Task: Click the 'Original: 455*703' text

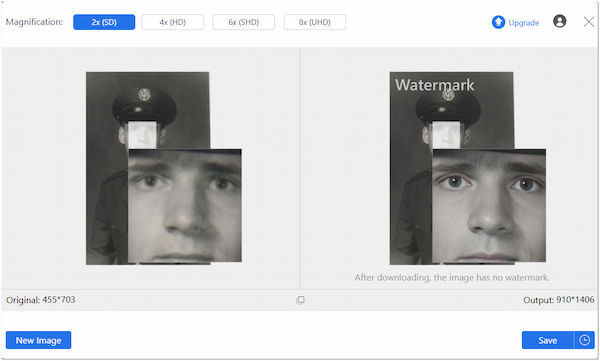Action: tap(41, 299)
